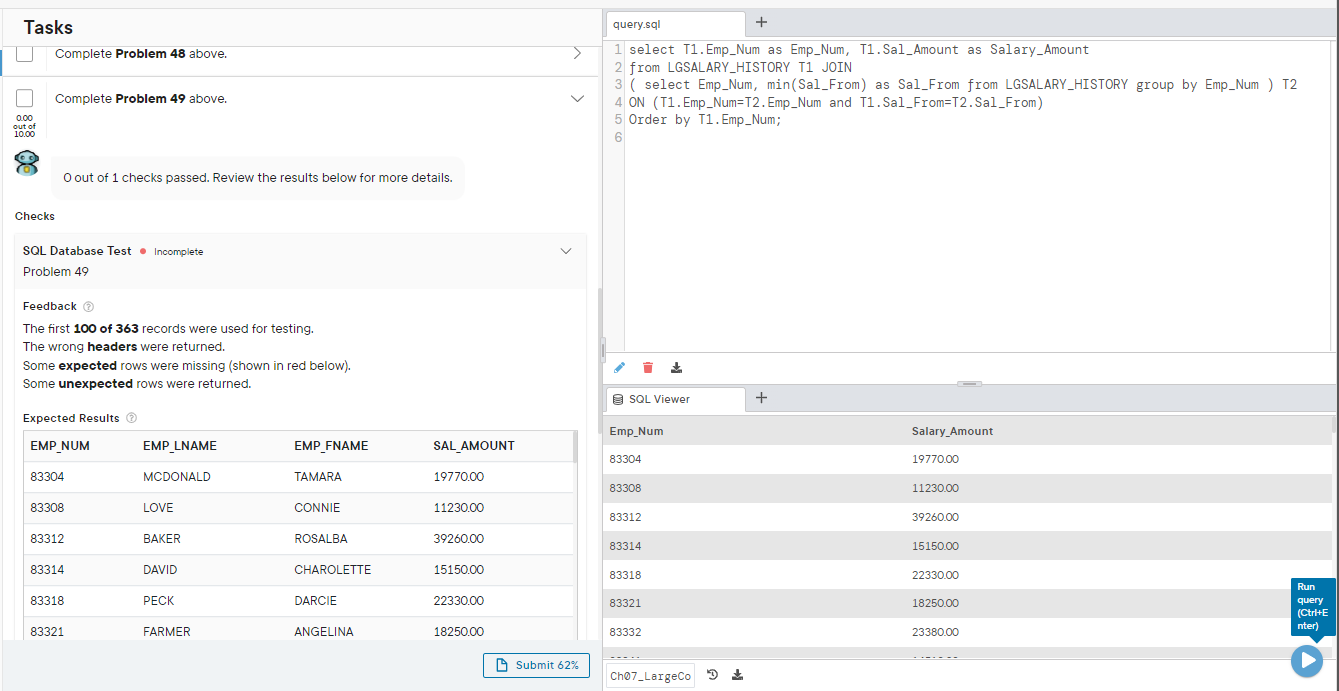1339x691 pixels.
Task: Click the 83332 row in SQL Viewer
Action: pos(967,632)
